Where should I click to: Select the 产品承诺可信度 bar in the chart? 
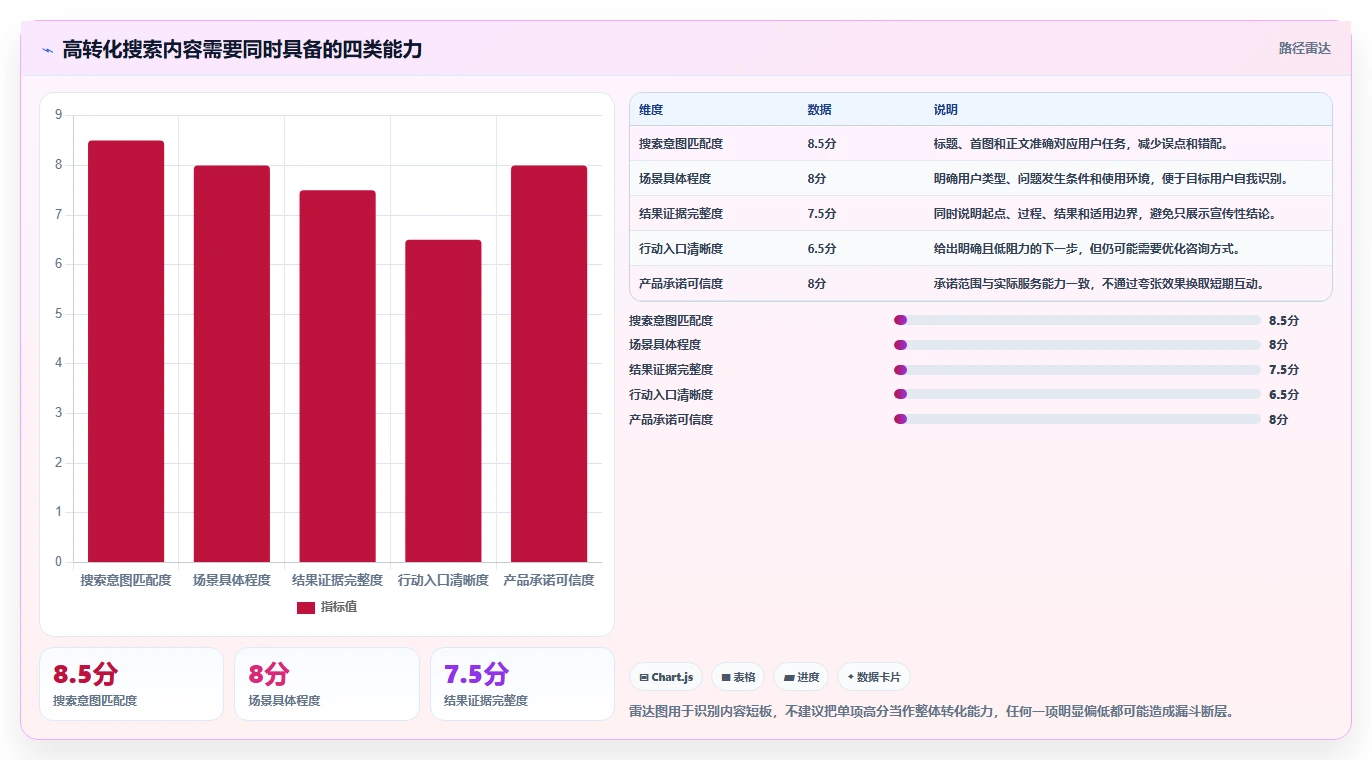(x=549, y=364)
